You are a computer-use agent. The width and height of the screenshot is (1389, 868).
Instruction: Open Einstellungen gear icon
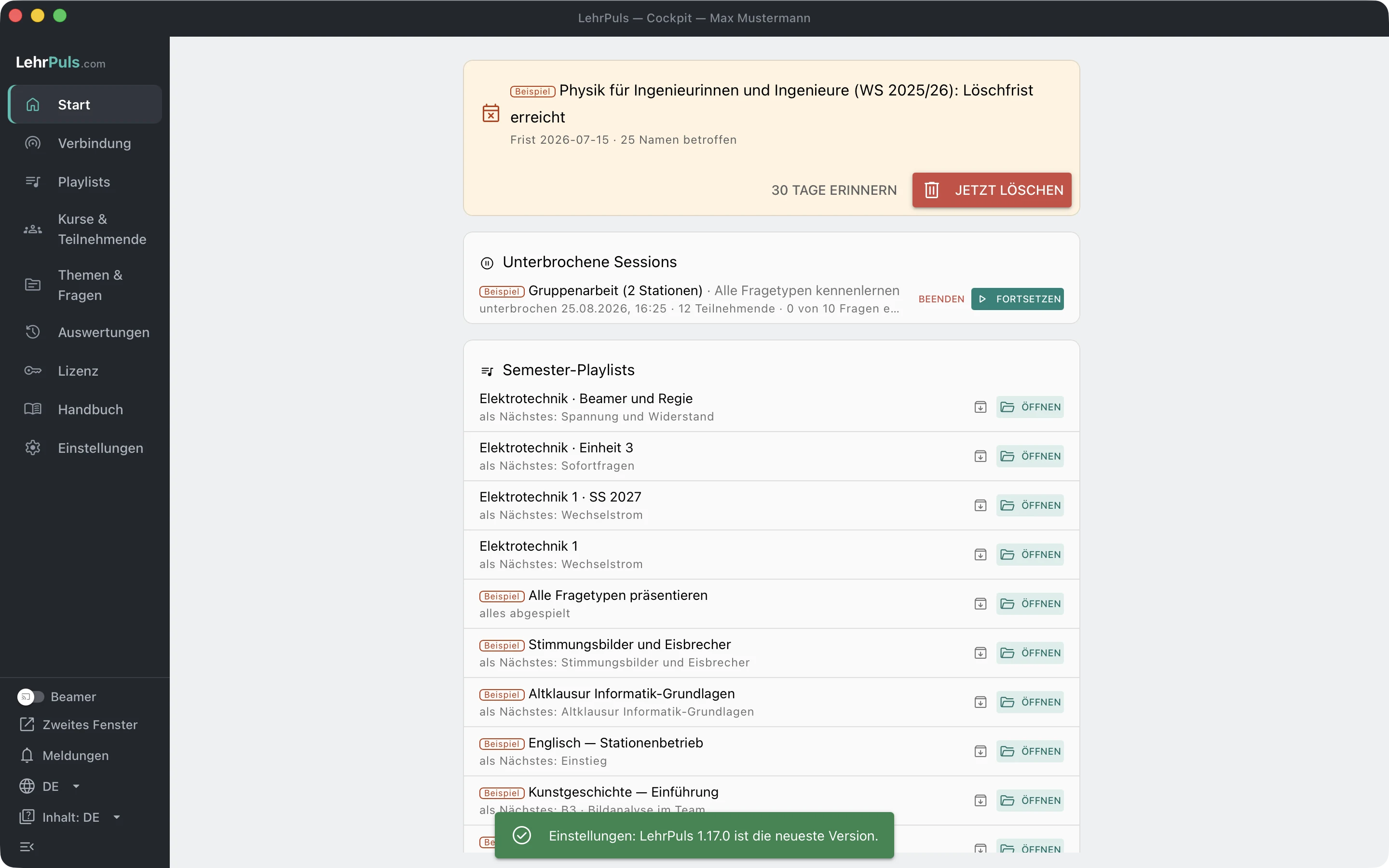click(x=33, y=448)
